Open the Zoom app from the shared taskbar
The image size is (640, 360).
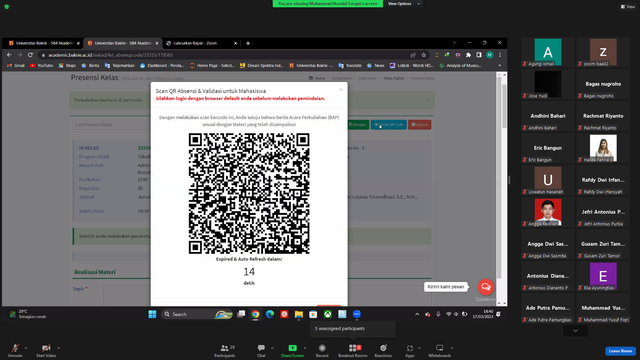coord(357,314)
